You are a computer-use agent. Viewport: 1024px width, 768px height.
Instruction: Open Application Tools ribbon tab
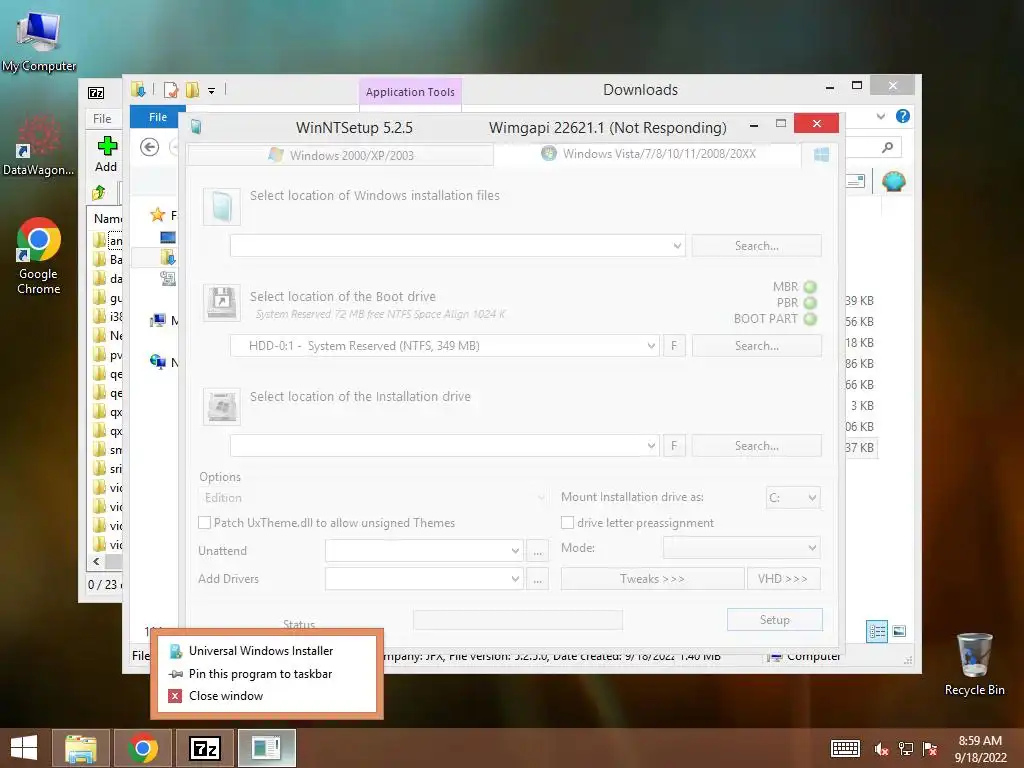(410, 92)
